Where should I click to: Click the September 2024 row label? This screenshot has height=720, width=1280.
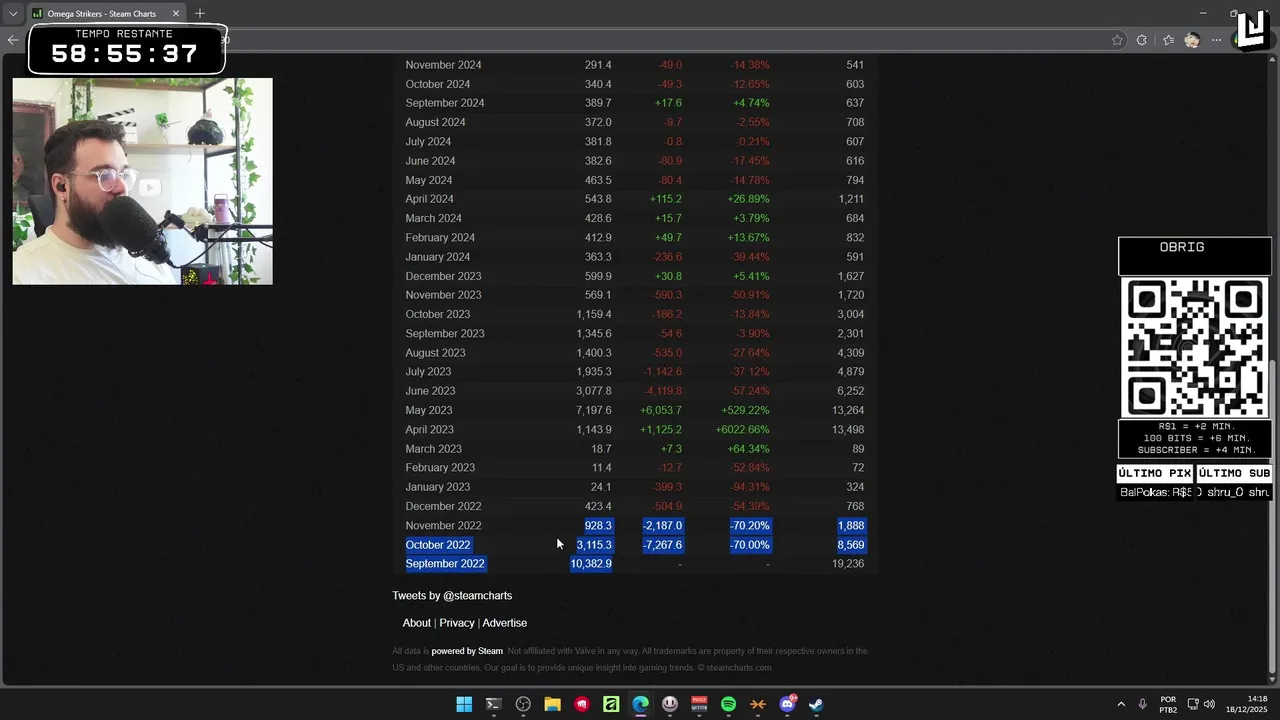tap(445, 103)
